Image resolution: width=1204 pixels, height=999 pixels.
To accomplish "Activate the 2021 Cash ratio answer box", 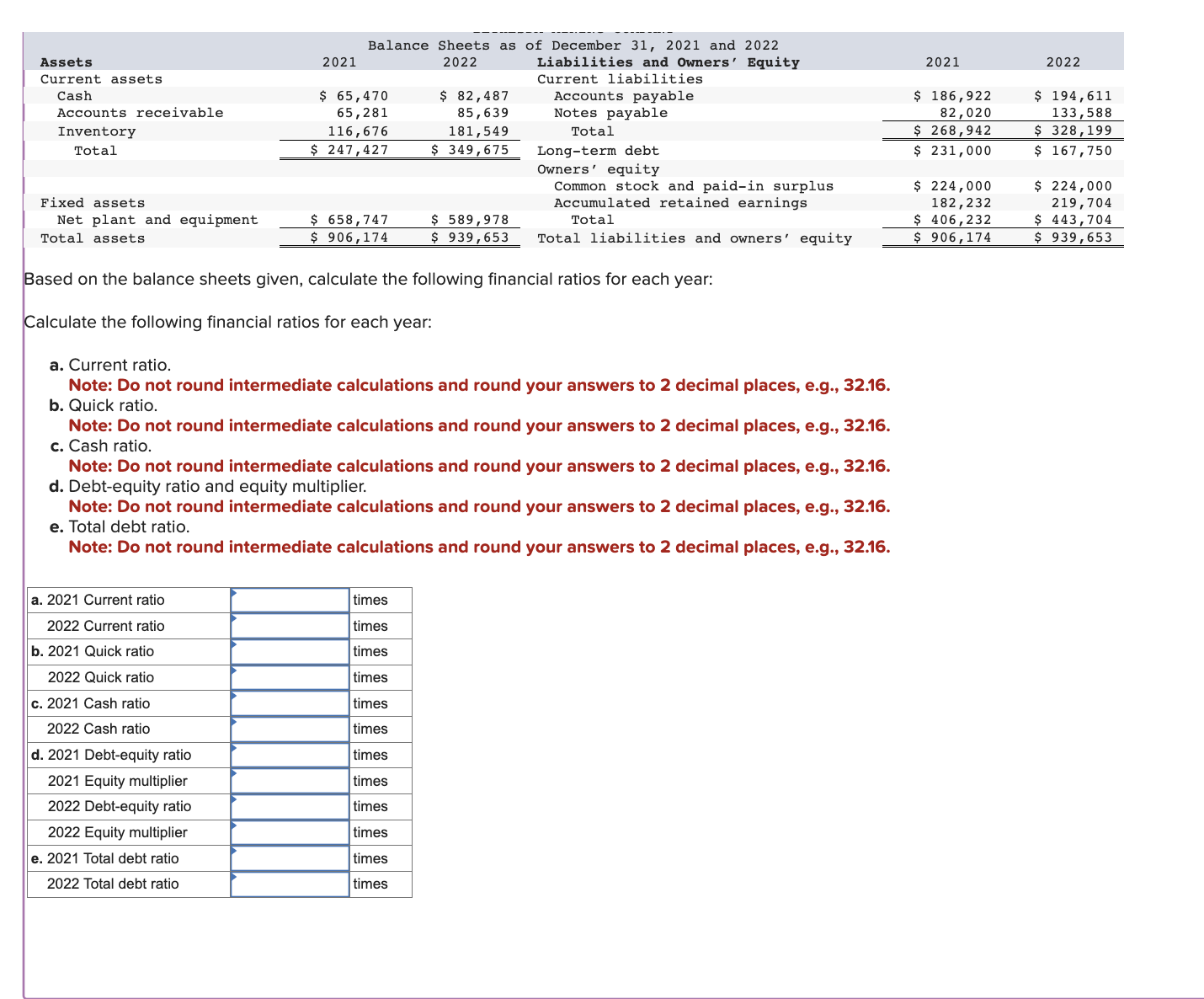I will (290, 703).
